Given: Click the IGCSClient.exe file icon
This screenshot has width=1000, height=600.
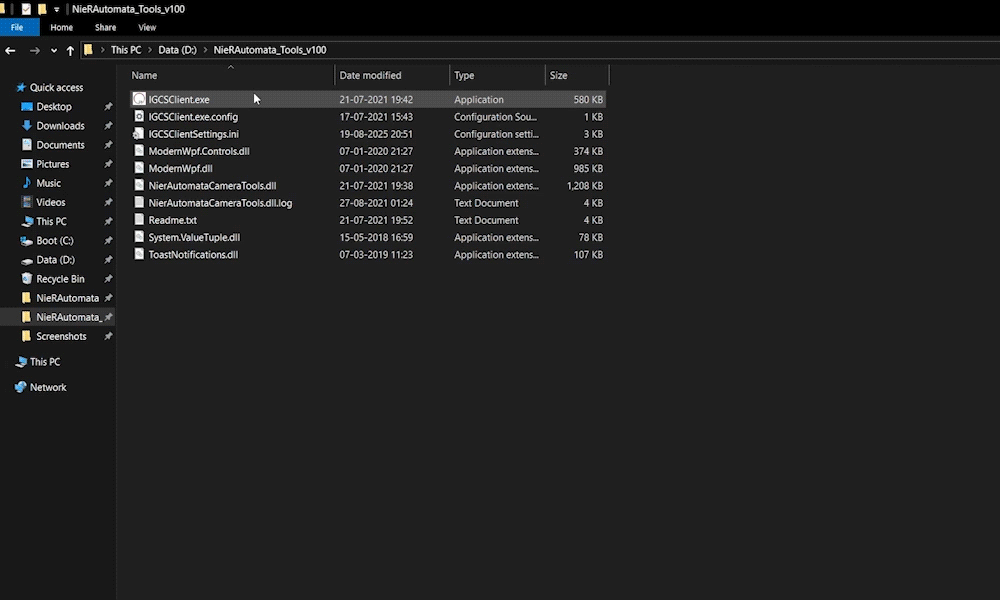Looking at the screenshot, I should [139, 99].
